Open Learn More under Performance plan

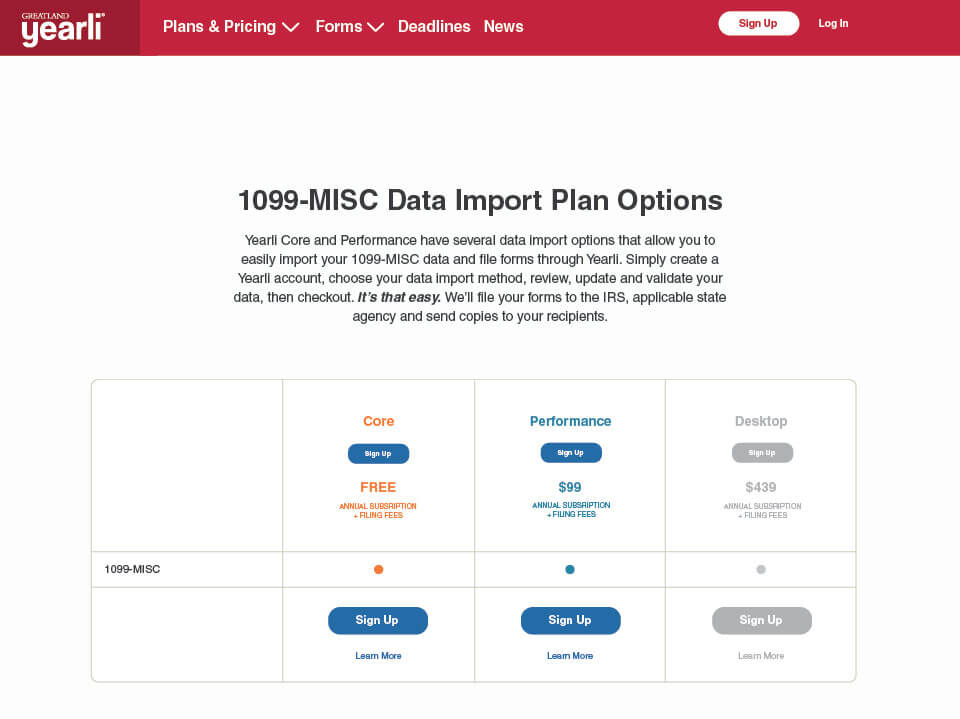point(570,656)
